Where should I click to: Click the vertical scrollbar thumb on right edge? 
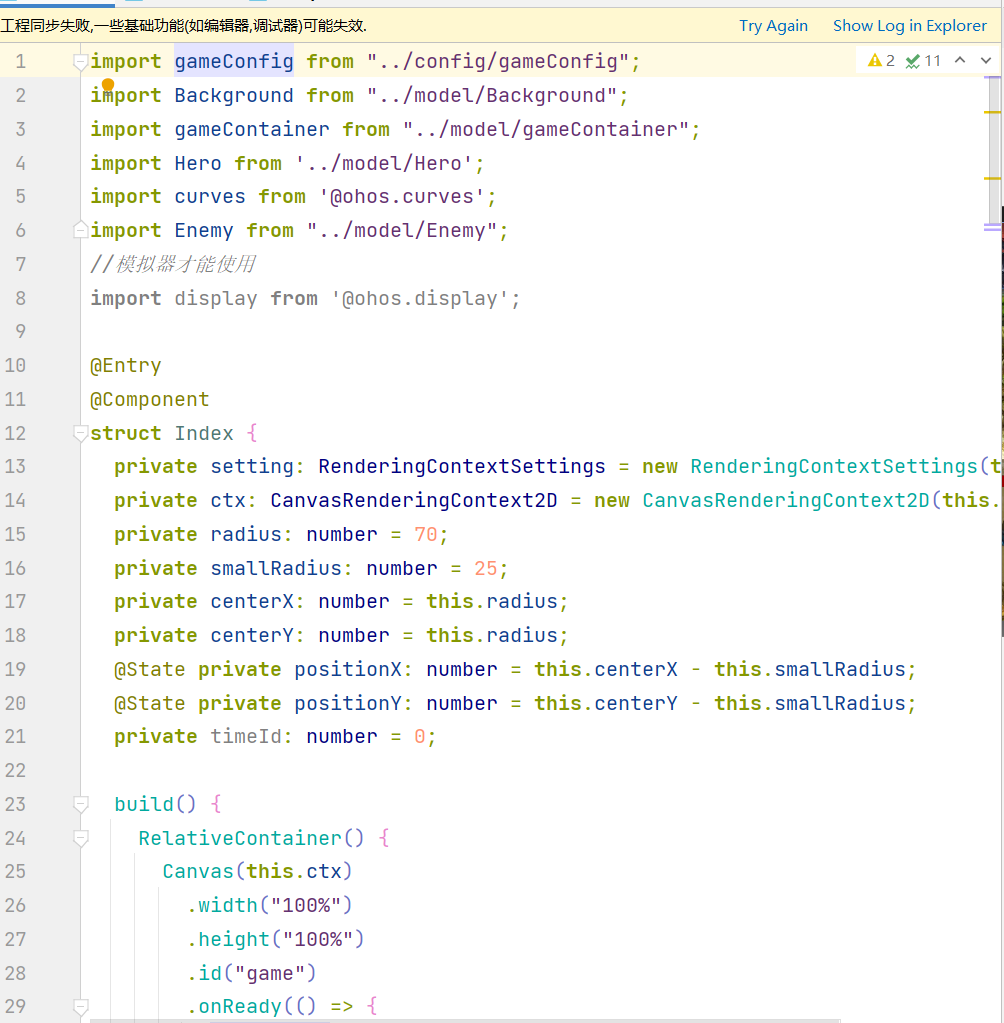point(994,150)
